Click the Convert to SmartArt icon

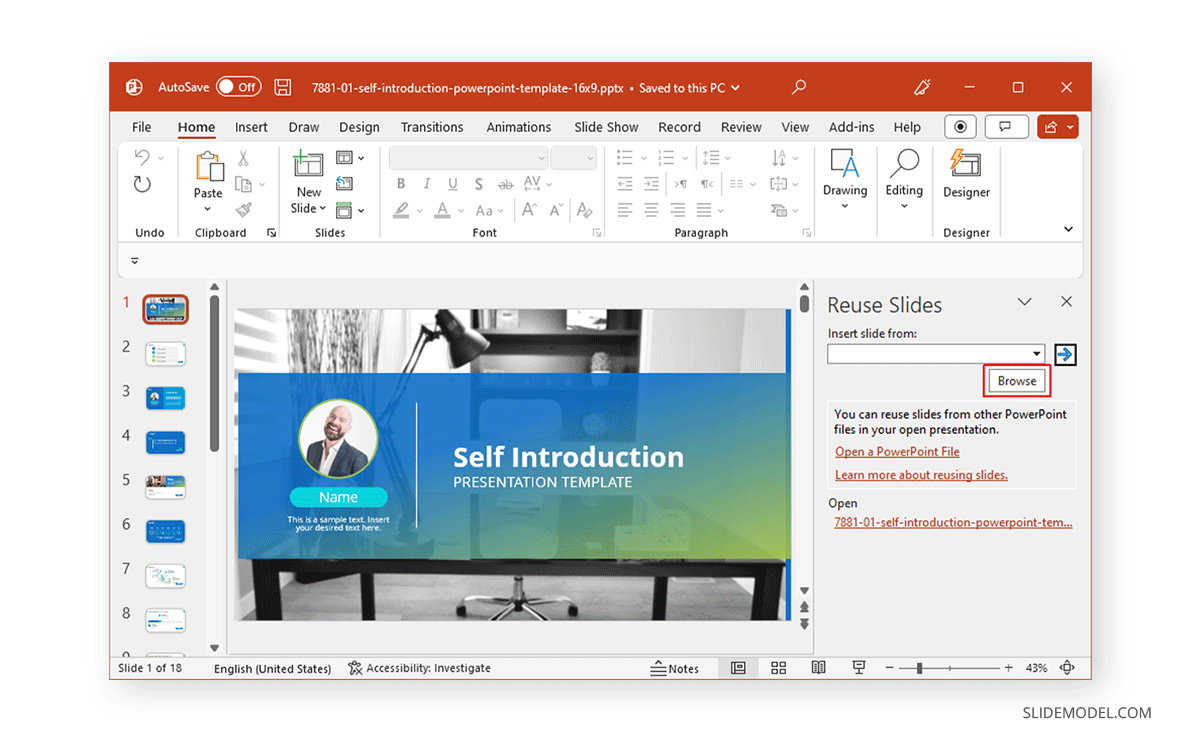point(779,210)
